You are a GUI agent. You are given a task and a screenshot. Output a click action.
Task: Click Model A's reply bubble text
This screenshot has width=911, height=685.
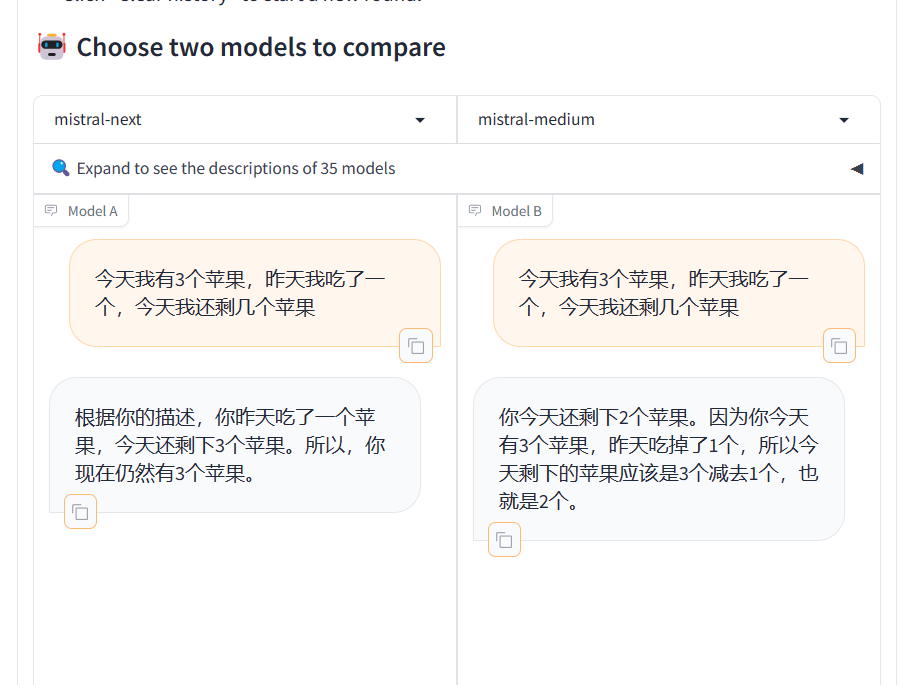point(230,445)
